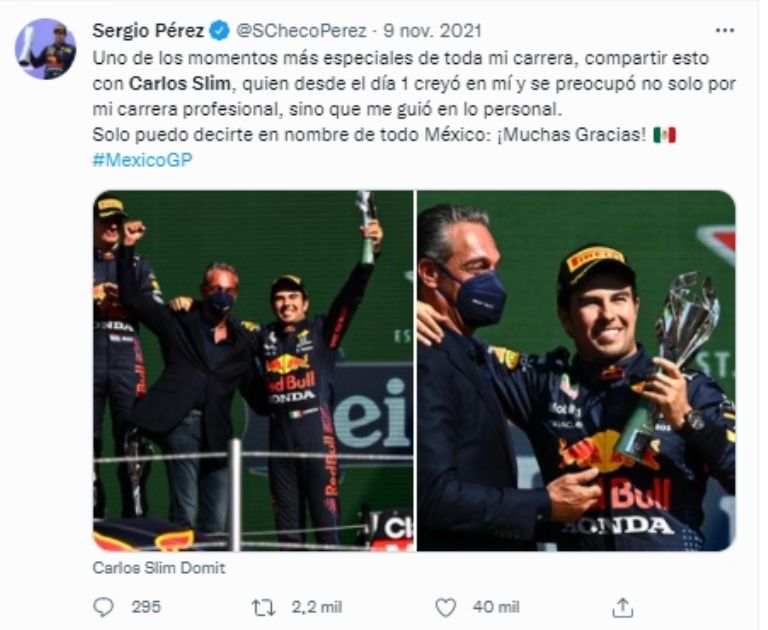Click the share upload icon
Viewport: 768px width, 630px height.
pyautogui.click(x=622, y=606)
